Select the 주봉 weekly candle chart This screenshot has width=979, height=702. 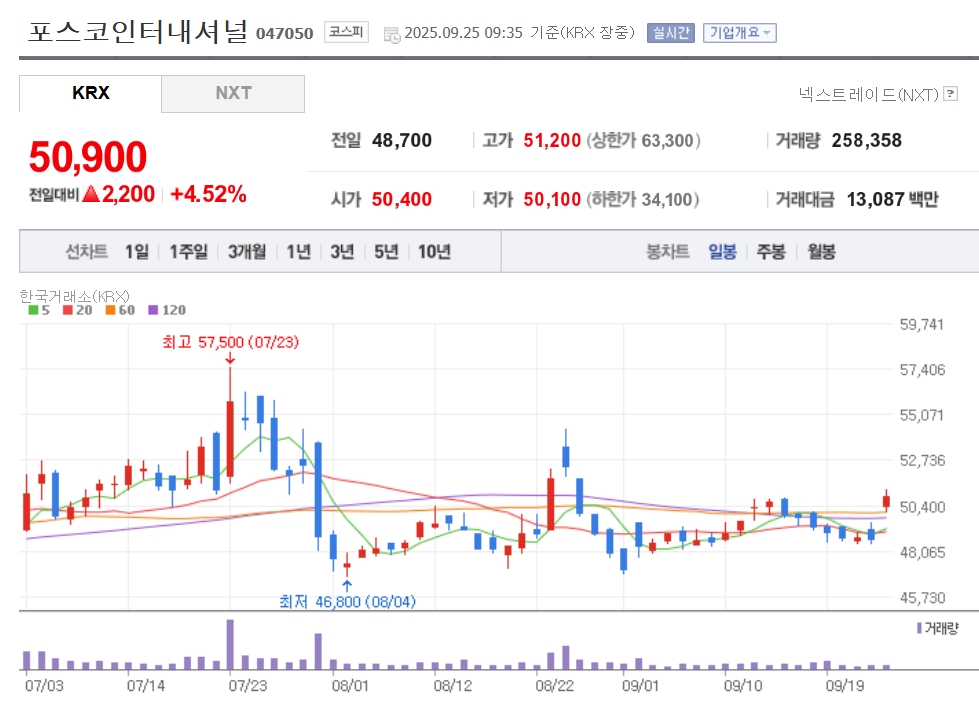770,252
